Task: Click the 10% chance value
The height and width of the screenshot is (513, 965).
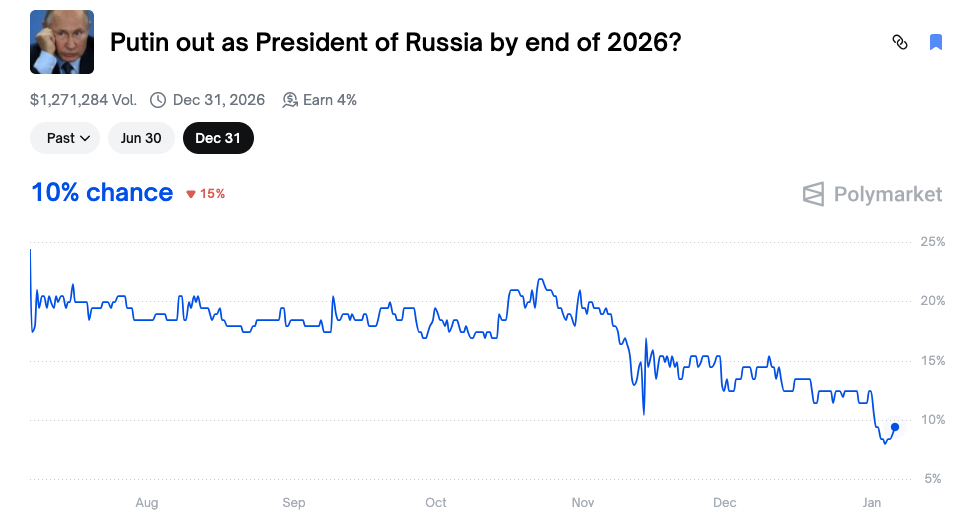Action: click(x=102, y=192)
